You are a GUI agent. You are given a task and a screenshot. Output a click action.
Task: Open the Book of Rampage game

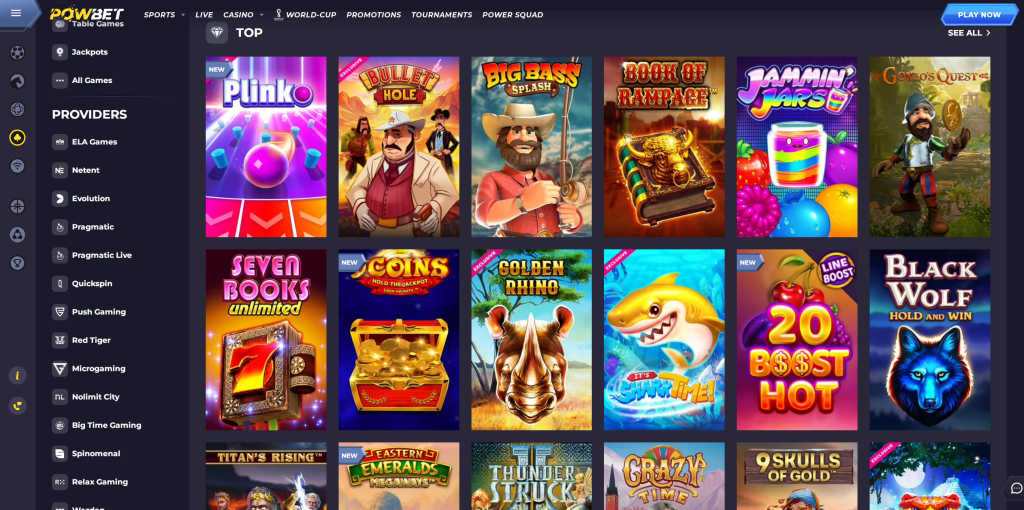[664, 147]
